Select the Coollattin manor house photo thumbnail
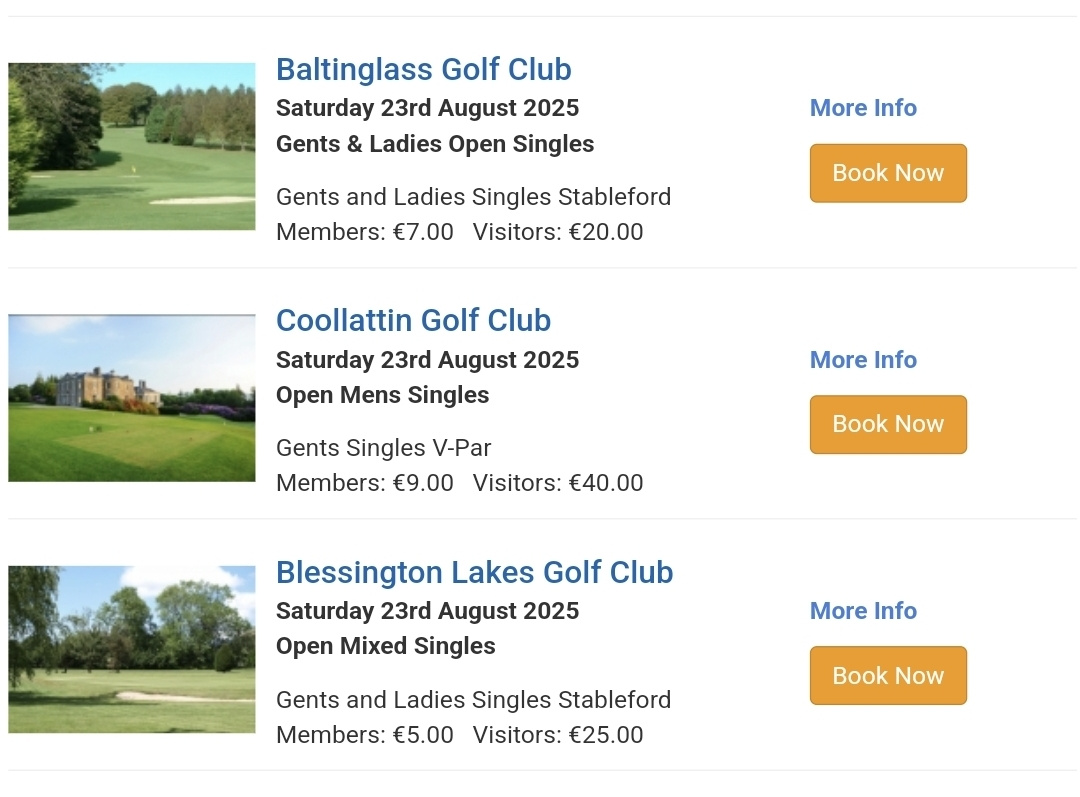The height and width of the screenshot is (797, 1080). click(x=132, y=397)
